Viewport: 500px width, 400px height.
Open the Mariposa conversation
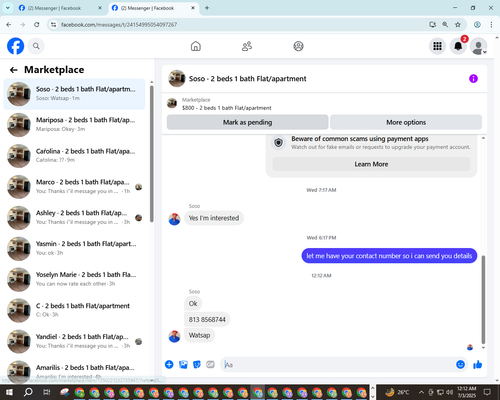point(75,125)
